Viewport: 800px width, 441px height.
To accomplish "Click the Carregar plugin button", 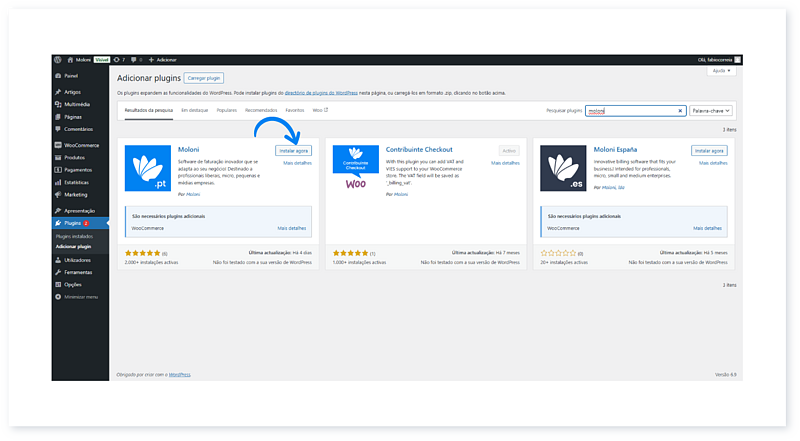I will point(205,77).
